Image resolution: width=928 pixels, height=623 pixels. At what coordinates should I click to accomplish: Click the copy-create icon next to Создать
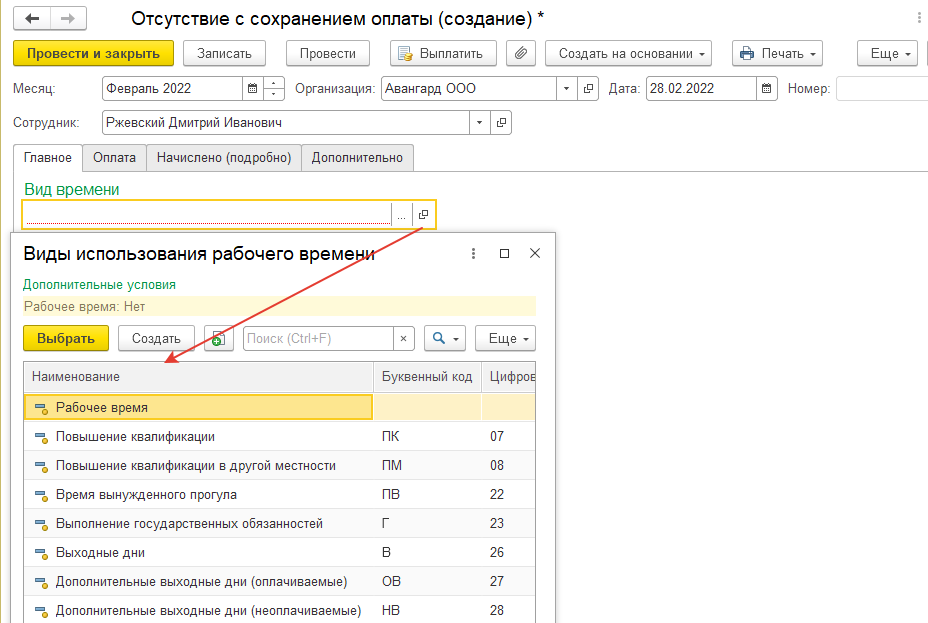(x=218, y=338)
